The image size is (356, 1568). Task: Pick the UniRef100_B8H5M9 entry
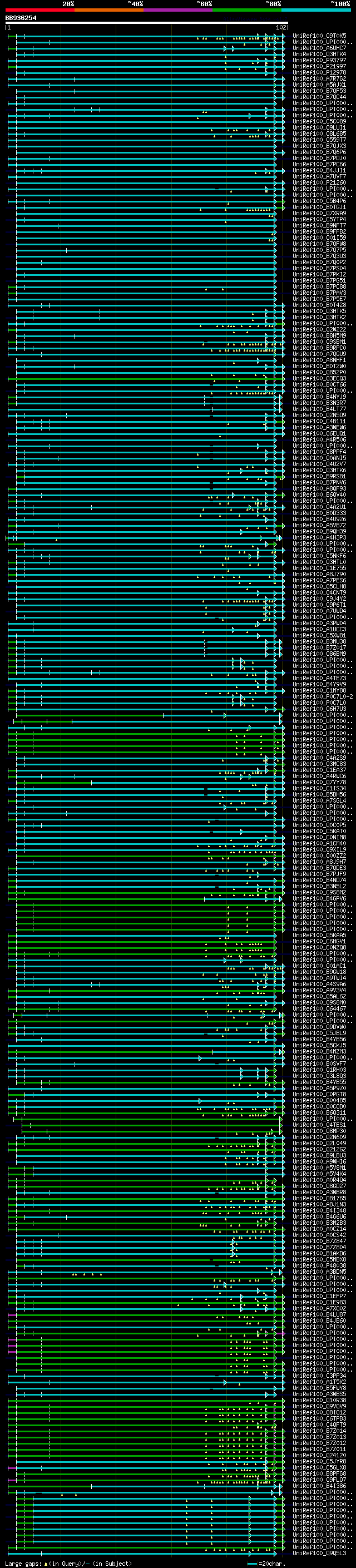[x=319, y=336]
